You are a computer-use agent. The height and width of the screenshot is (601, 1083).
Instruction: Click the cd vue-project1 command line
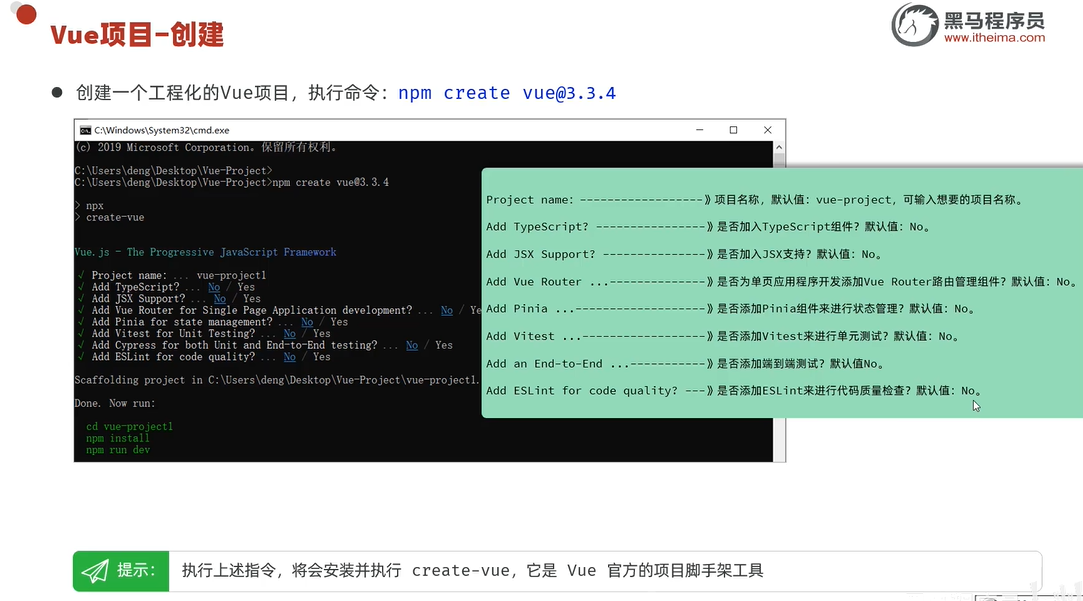[129, 426]
